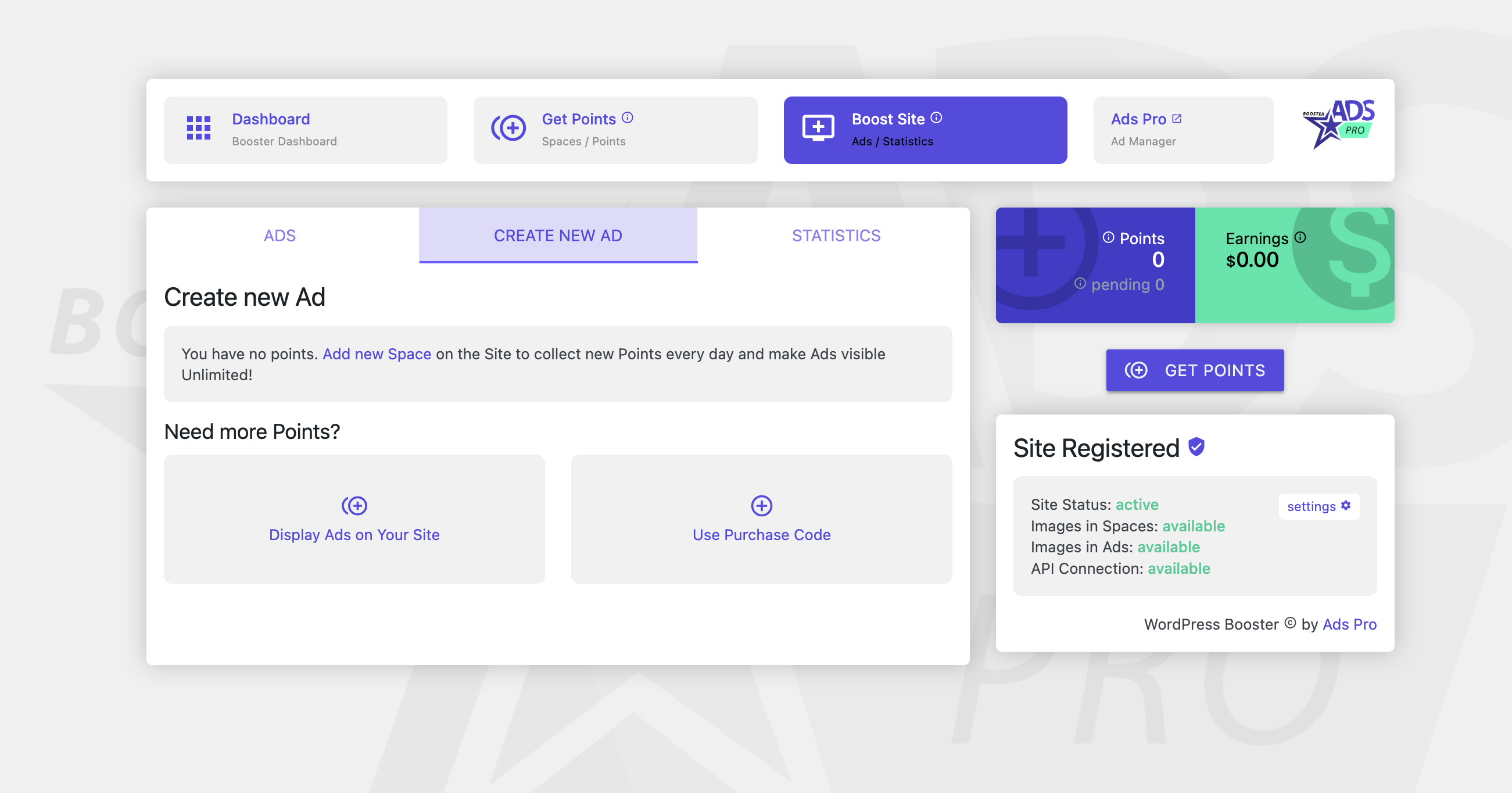Click the info icon next to Earnings

pyautogui.click(x=1300, y=237)
